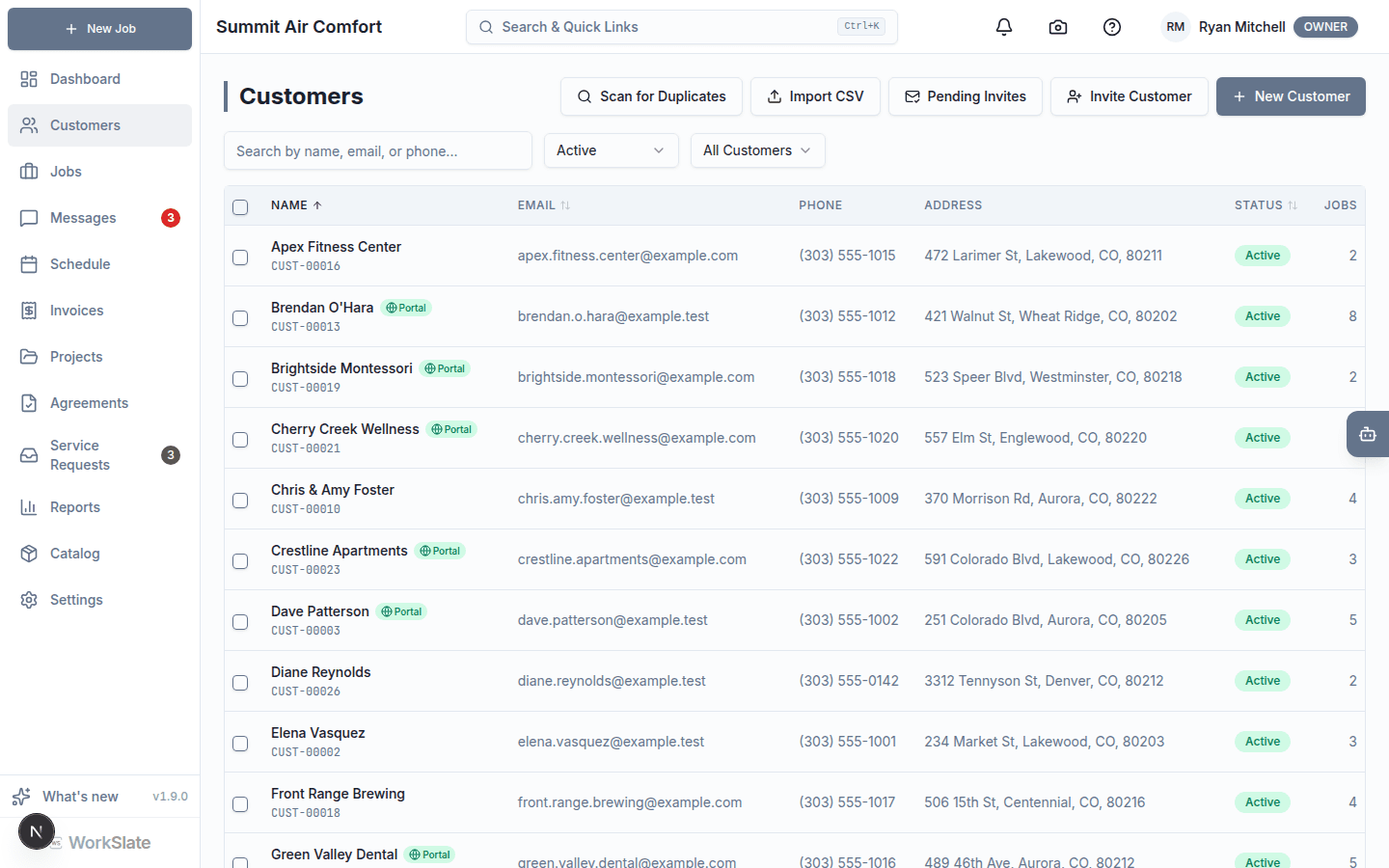Check the Brightside Montessori row checkbox
Viewport: 1389px width, 868px height.
(x=240, y=379)
